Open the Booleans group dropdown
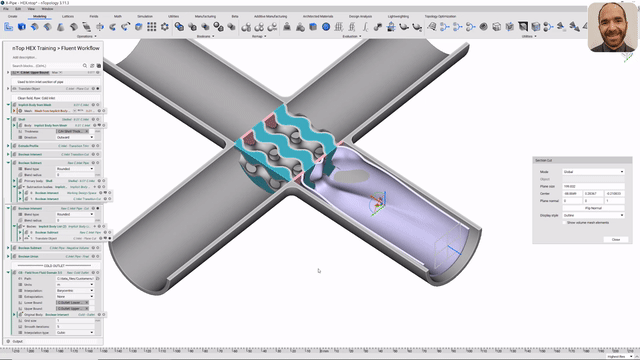This screenshot has height=360, width=640. (x=205, y=36)
